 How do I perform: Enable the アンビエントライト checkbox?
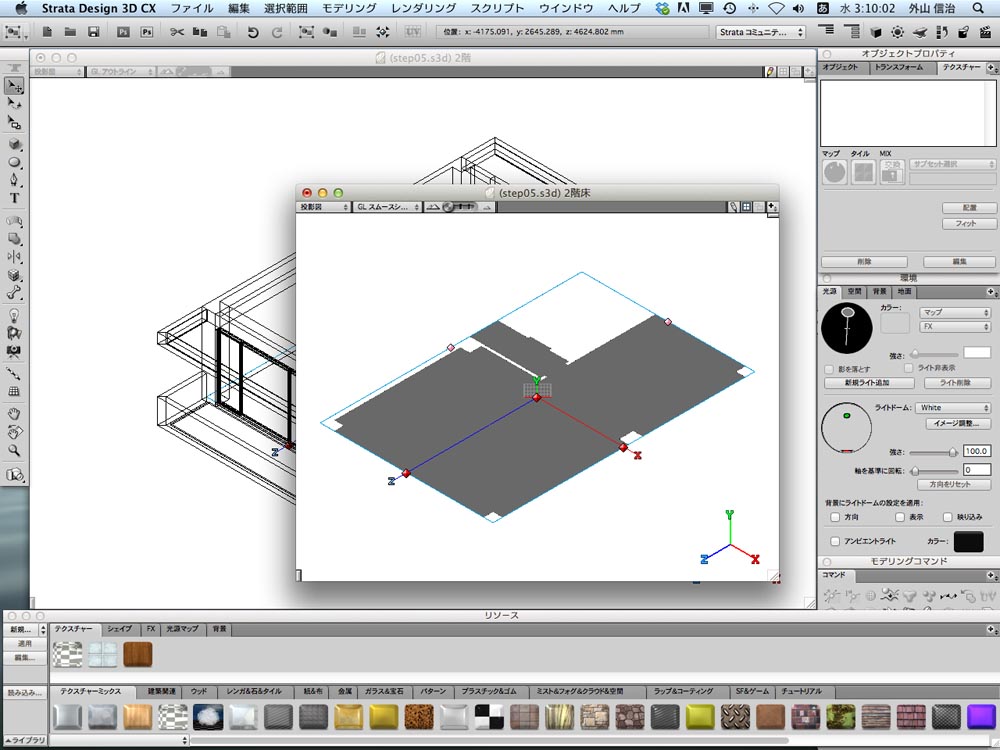835,541
